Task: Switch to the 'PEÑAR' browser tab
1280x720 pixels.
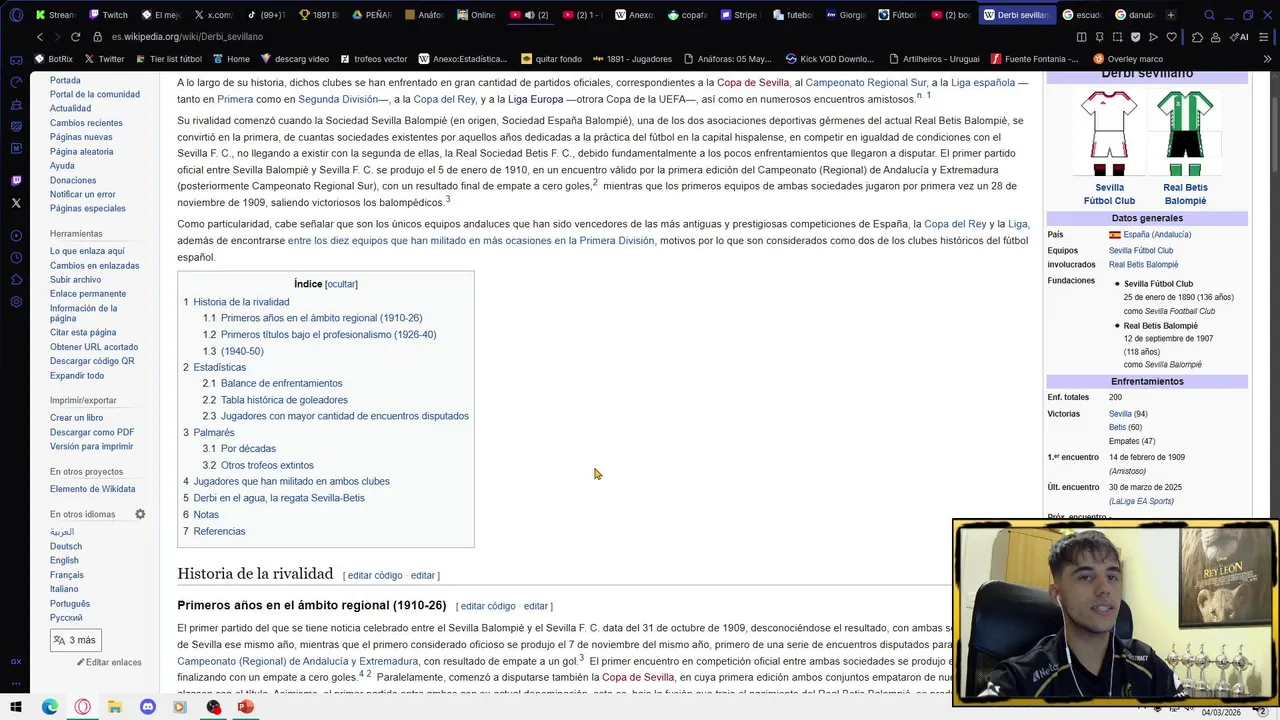Action: click(x=370, y=15)
